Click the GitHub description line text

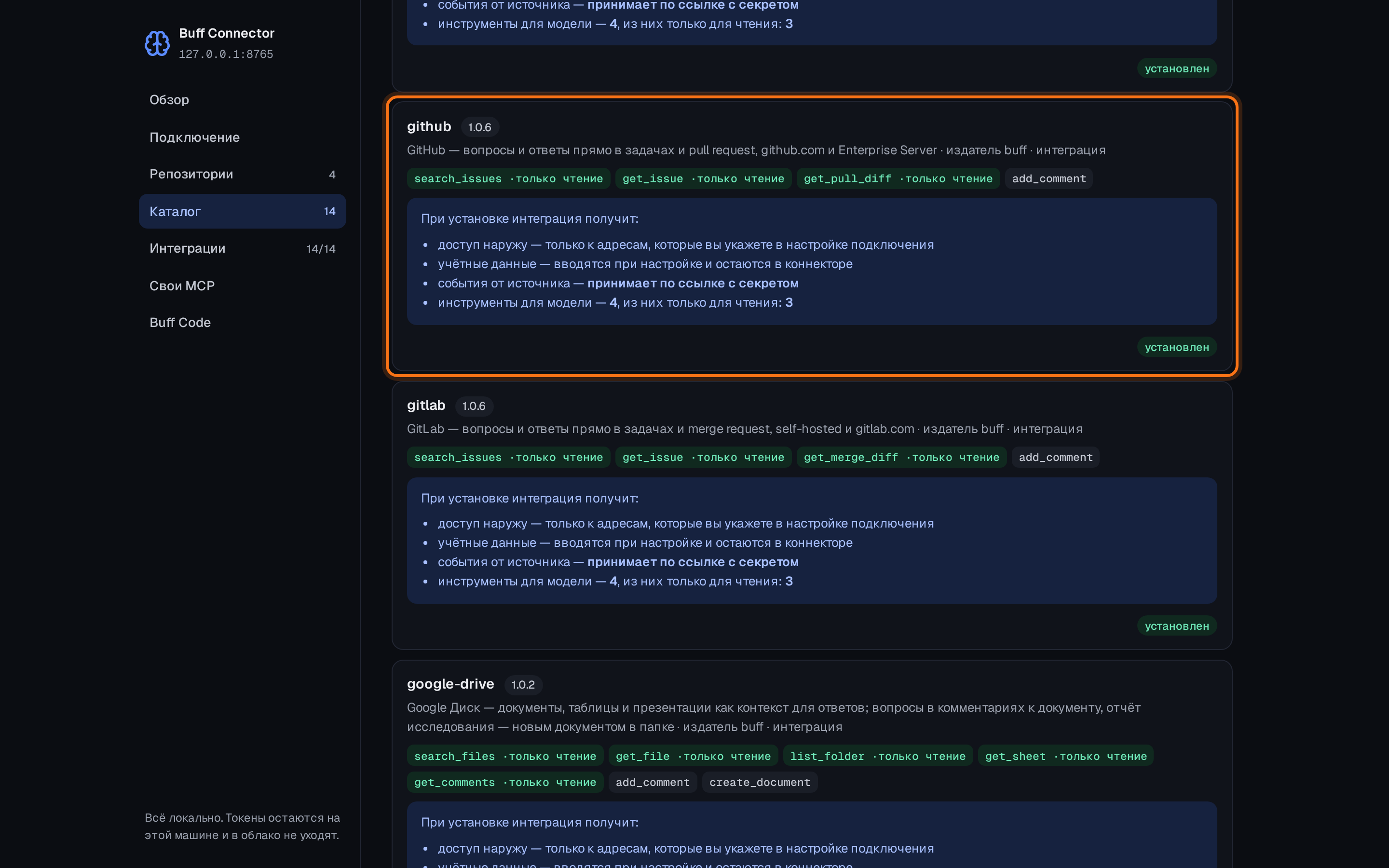pos(756,150)
